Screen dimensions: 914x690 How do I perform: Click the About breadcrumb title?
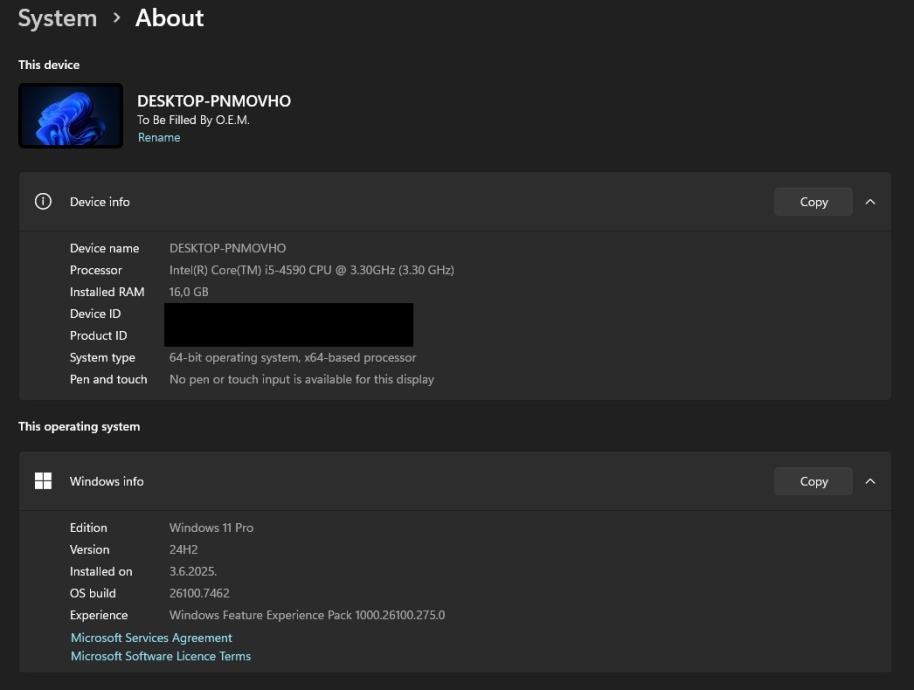point(169,18)
